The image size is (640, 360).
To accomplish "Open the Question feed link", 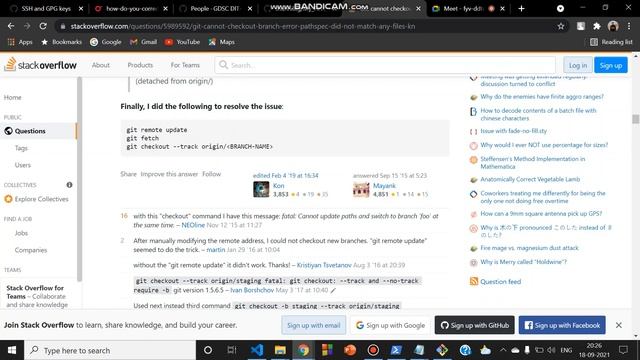I will pos(500,282).
